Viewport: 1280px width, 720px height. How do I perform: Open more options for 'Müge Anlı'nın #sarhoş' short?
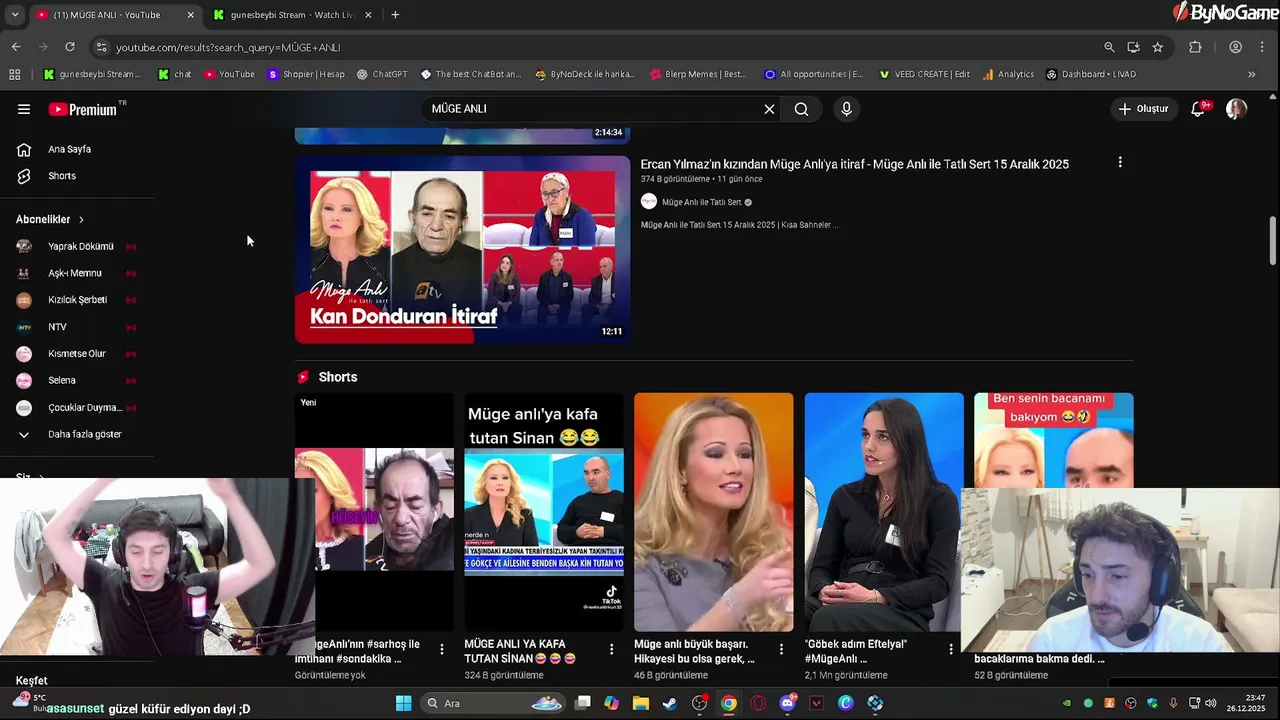coord(441,650)
